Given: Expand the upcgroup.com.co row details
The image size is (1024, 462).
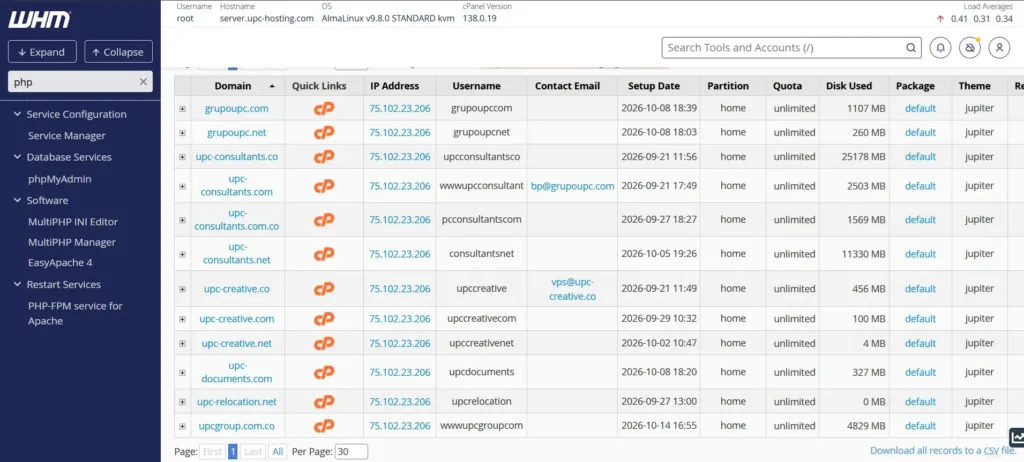Looking at the screenshot, I should (182, 427).
